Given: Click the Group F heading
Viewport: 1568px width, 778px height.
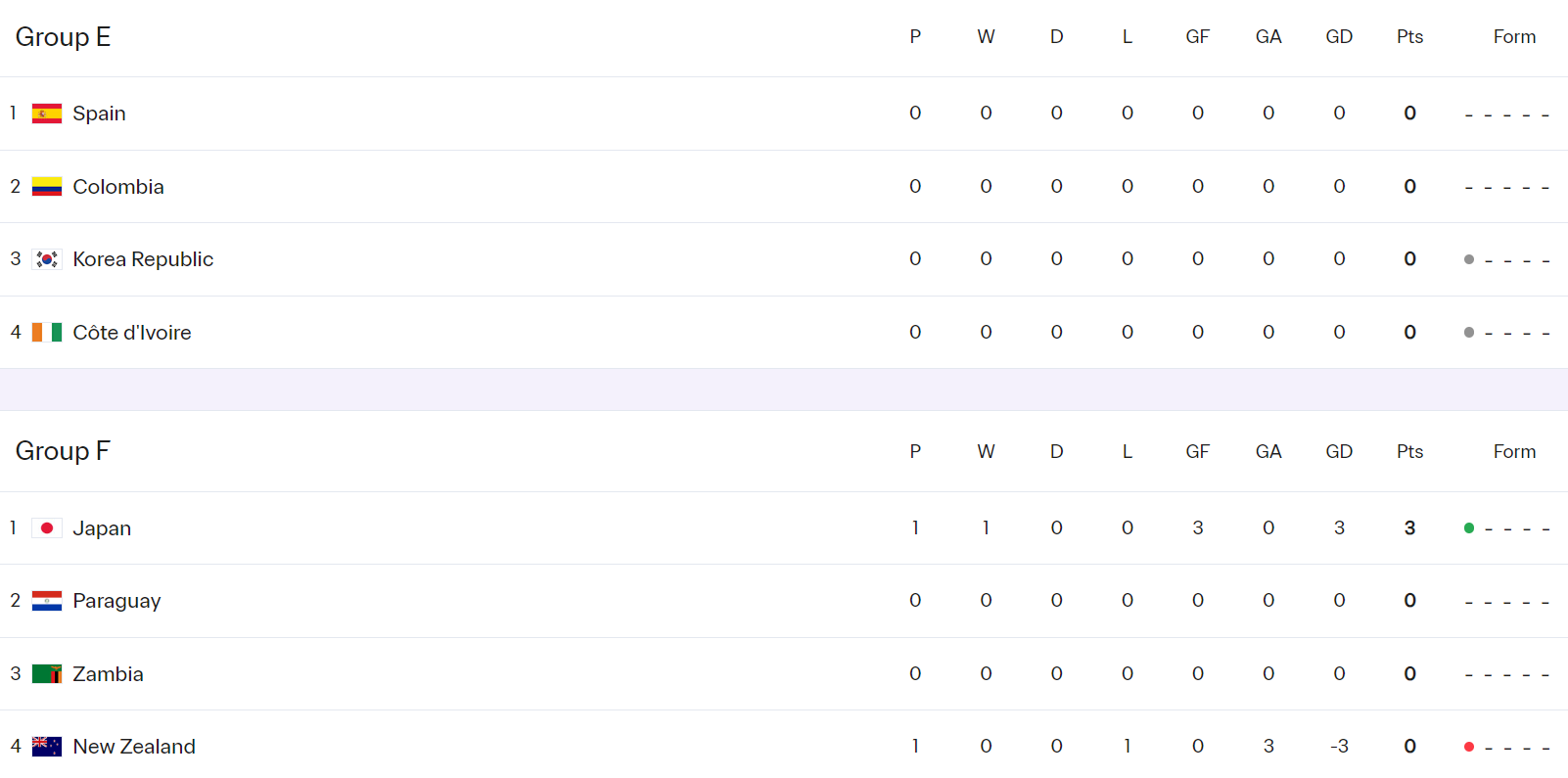Looking at the screenshot, I should [63, 451].
